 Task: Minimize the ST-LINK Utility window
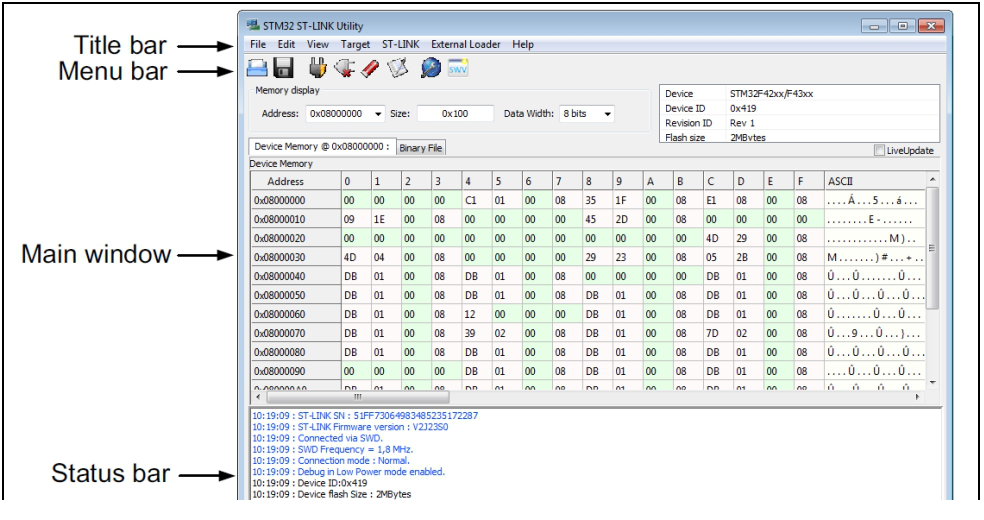click(x=874, y=26)
